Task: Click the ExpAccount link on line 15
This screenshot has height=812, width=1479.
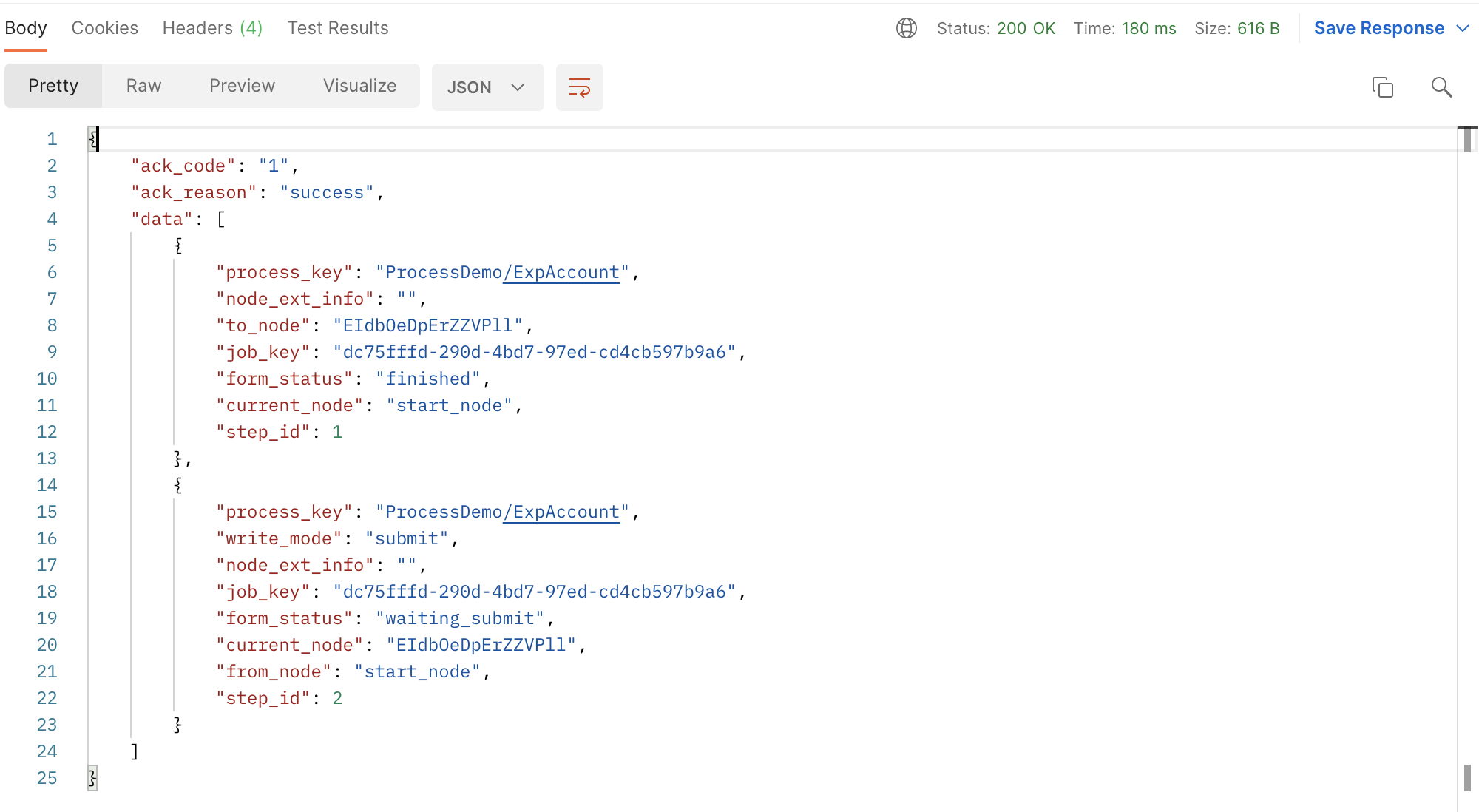Action: [x=561, y=512]
